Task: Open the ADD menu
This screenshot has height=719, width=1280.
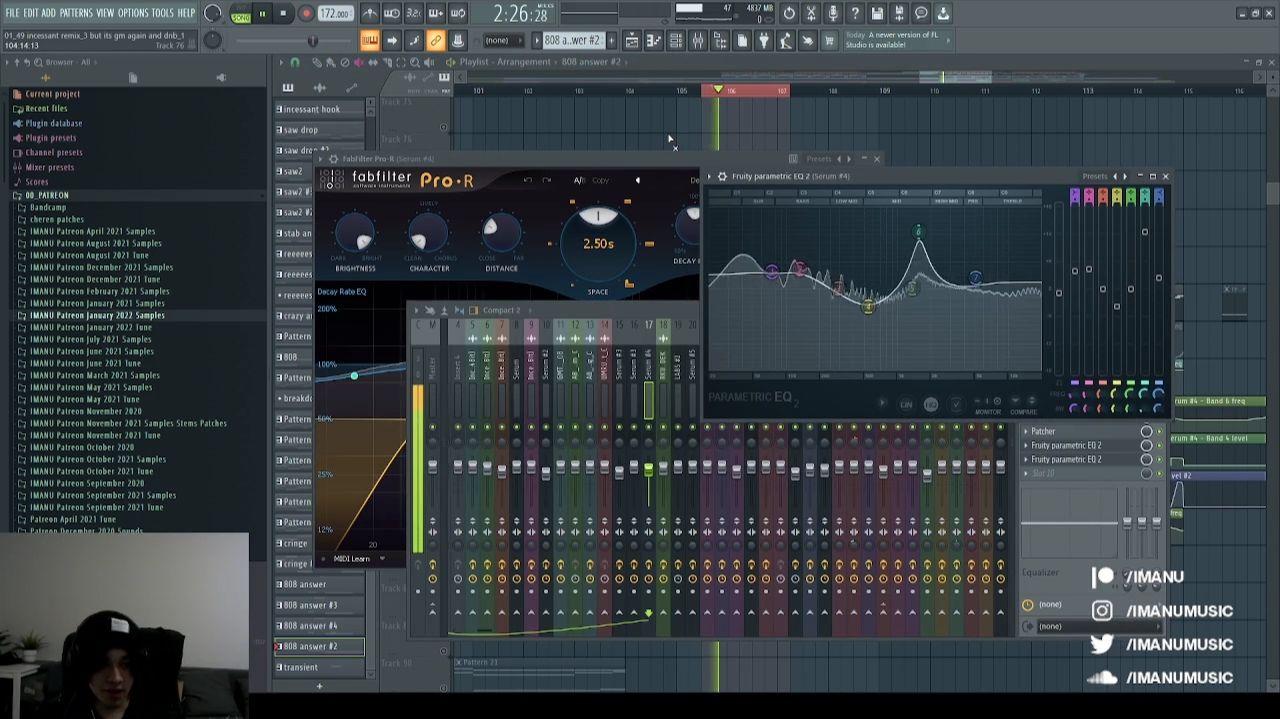Action: (x=49, y=13)
